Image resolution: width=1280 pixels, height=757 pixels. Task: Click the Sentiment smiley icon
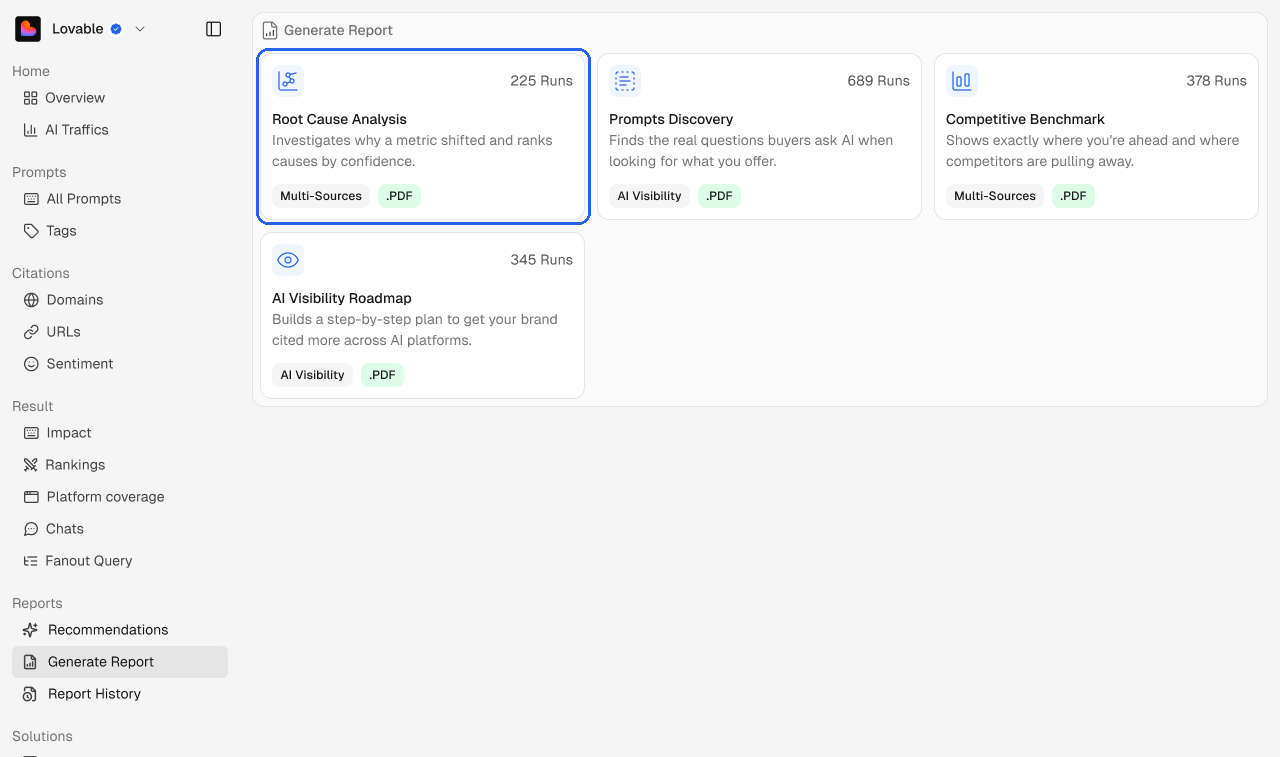pos(31,364)
